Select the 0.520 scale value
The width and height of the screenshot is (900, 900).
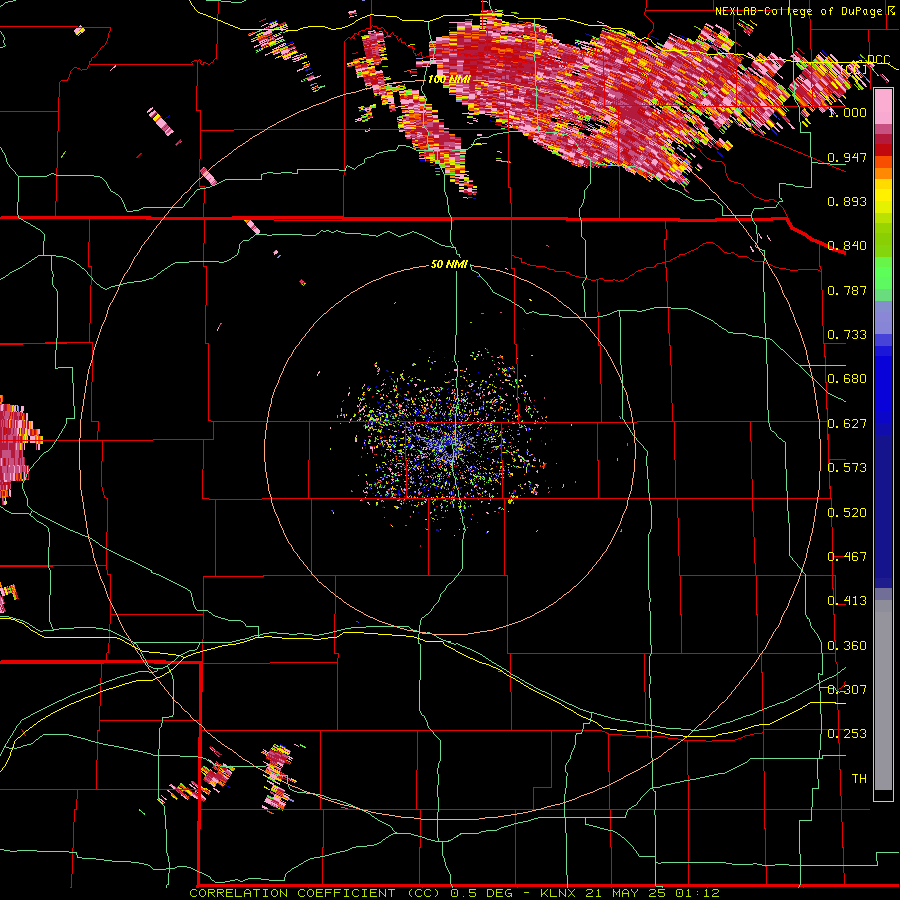pyautogui.click(x=847, y=513)
